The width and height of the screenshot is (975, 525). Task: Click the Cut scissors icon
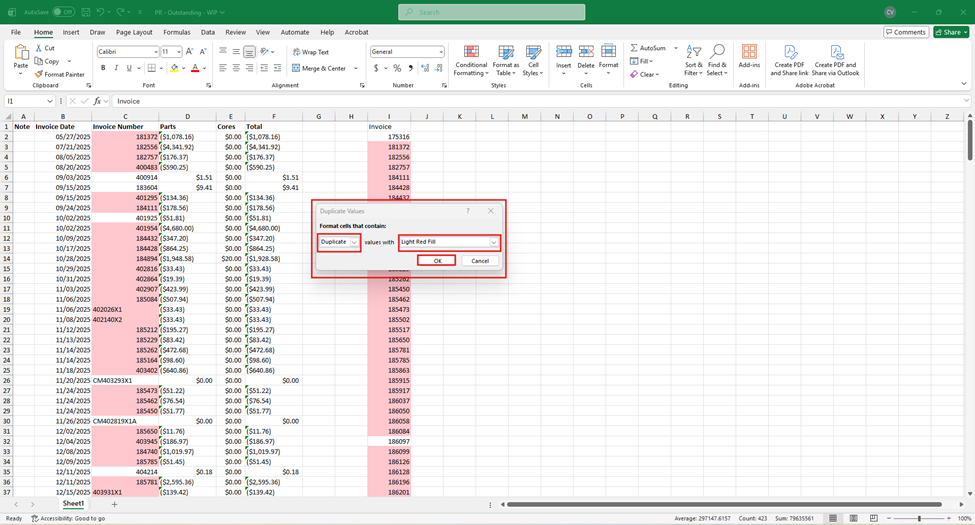(39, 48)
